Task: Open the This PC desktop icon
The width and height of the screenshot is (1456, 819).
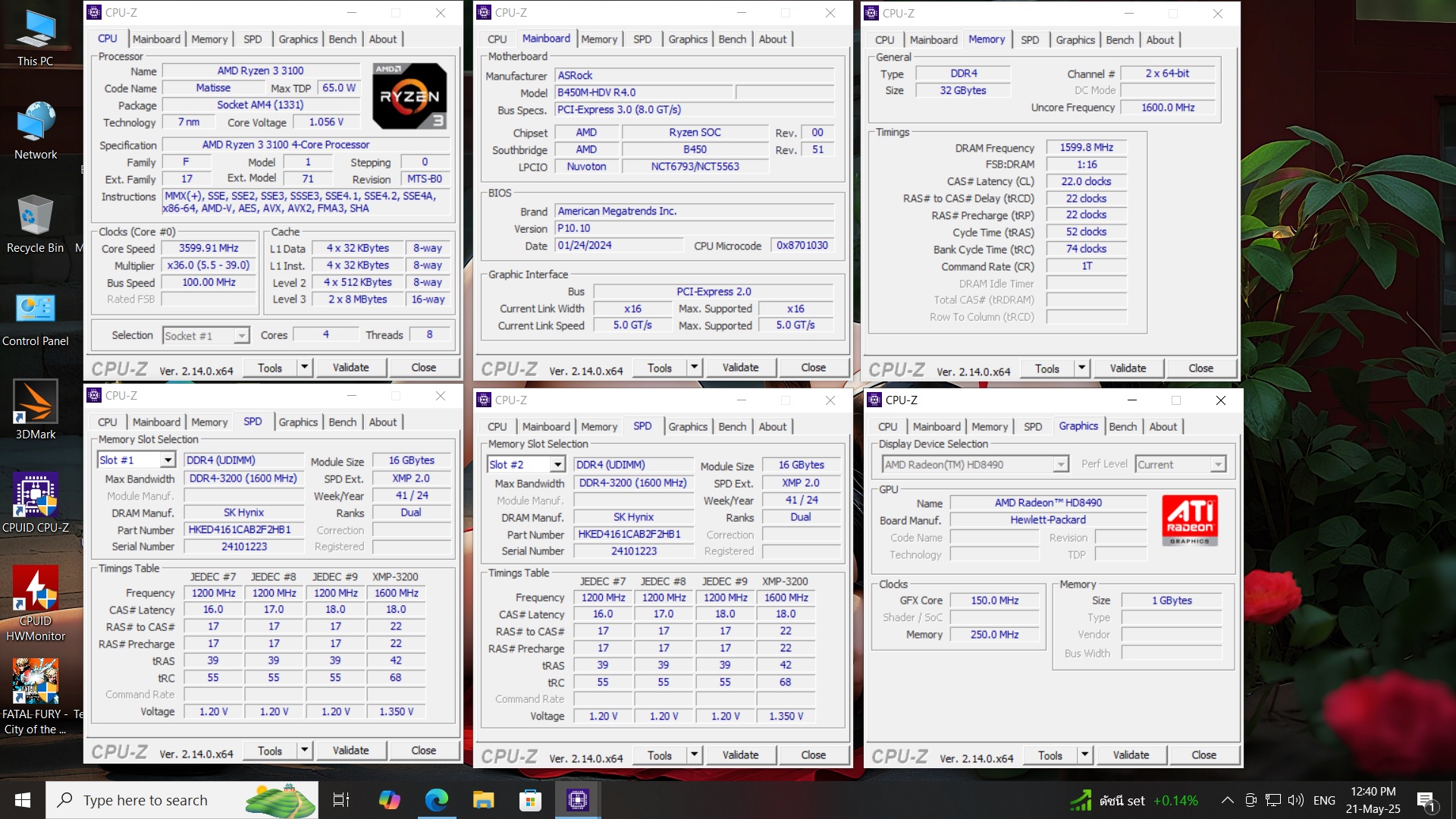Action: [35, 38]
